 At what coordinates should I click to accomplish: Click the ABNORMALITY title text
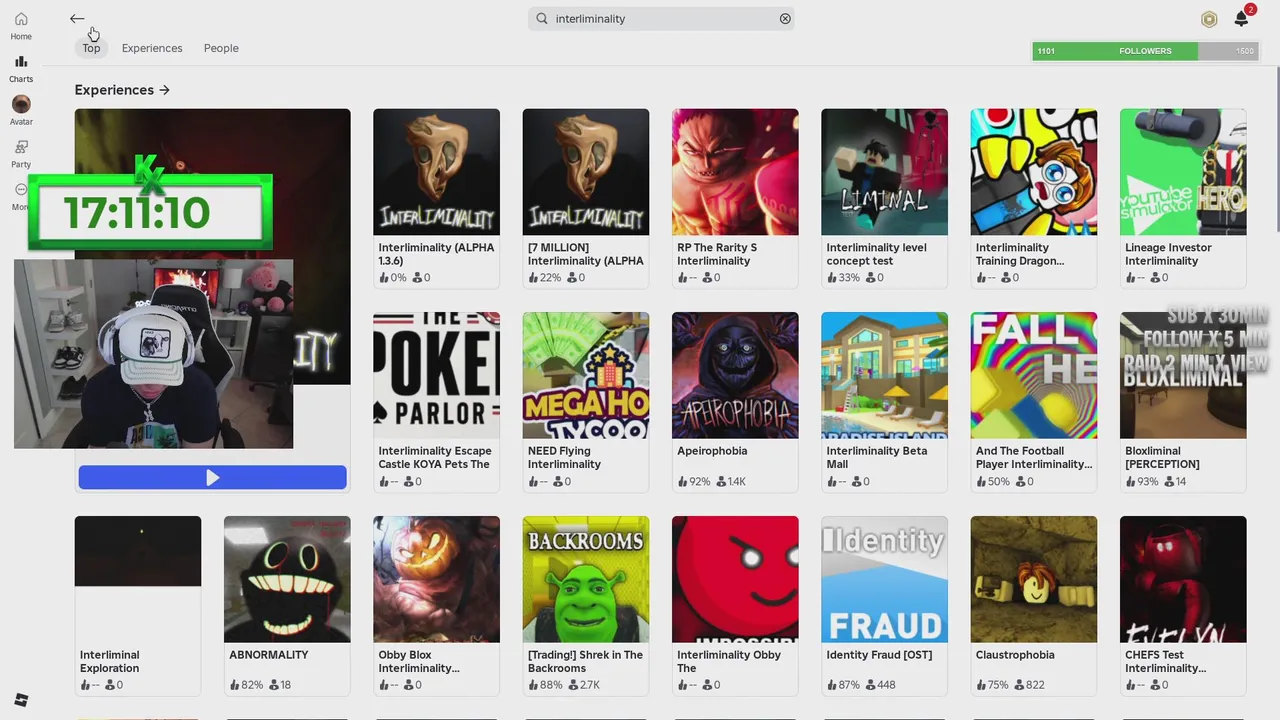click(x=269, y=655)
